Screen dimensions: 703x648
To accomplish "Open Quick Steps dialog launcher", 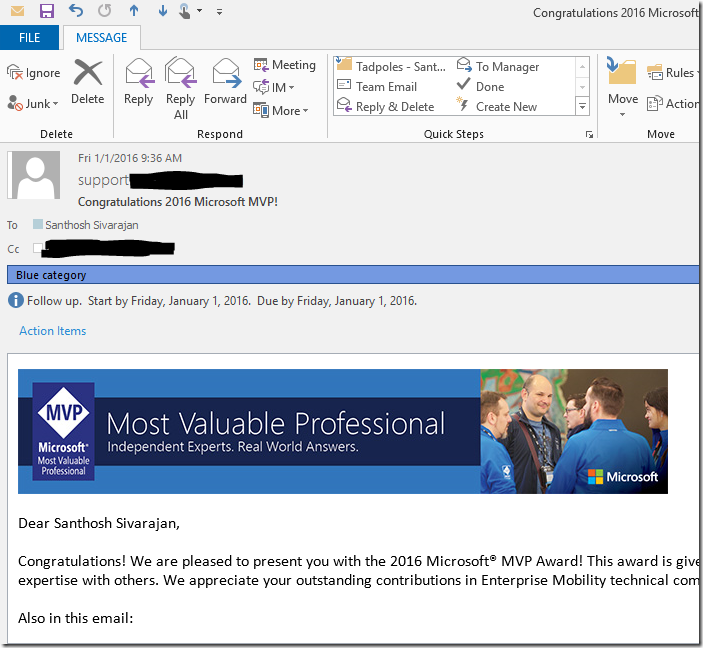I will pos(589,135).
